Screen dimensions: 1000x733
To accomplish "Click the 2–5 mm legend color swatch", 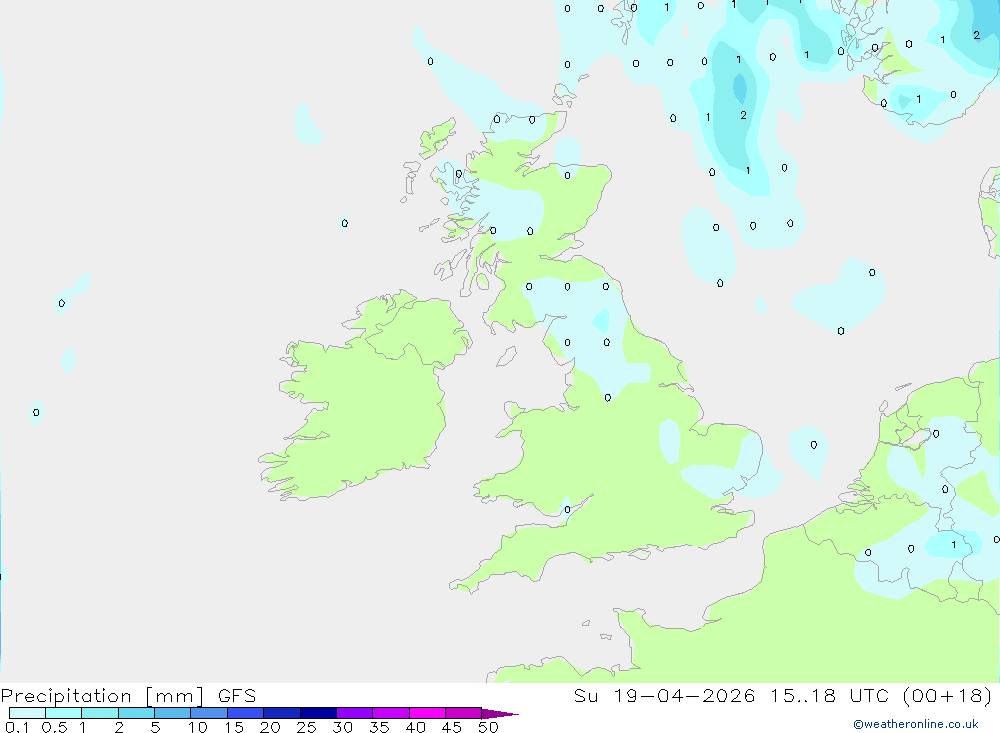I will point(136,713).
